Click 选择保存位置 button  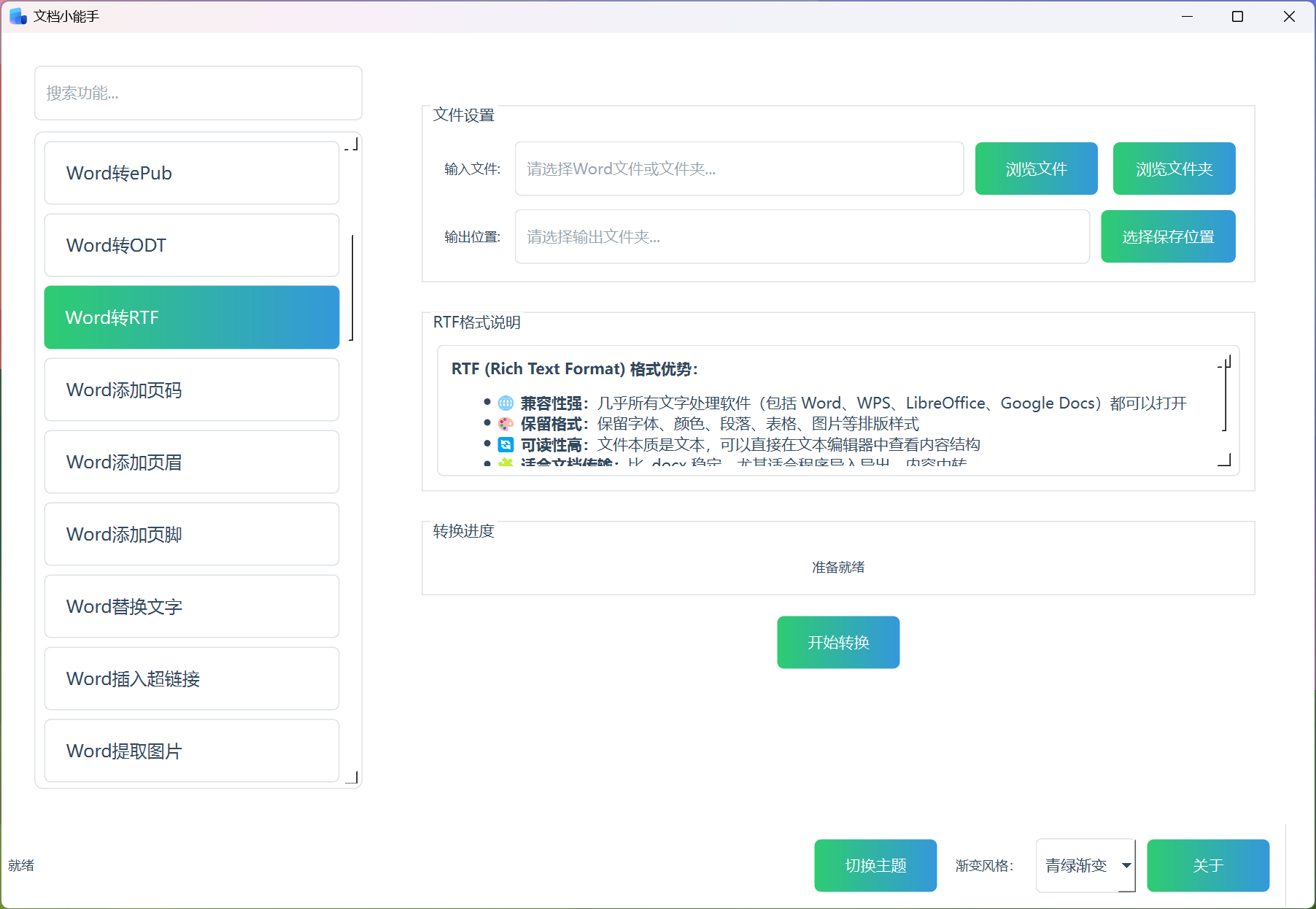(1167, 236)
